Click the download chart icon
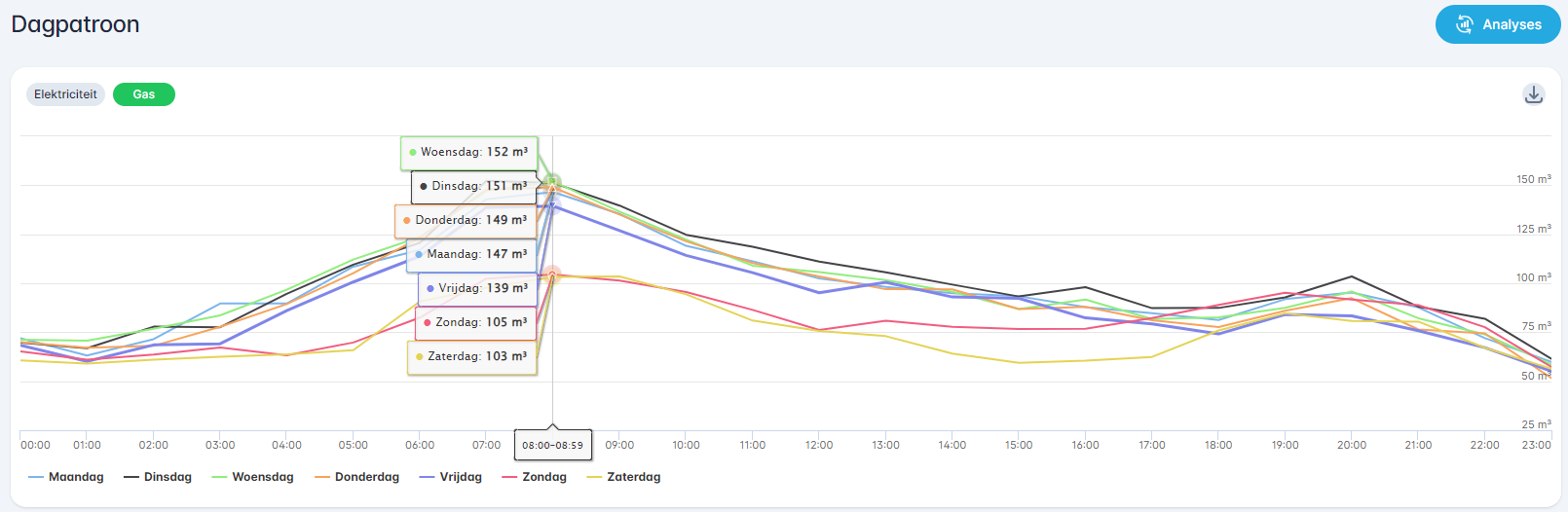Image resolution: width=1568 pixels, height=512 pixels. [x=1533, y=94]
